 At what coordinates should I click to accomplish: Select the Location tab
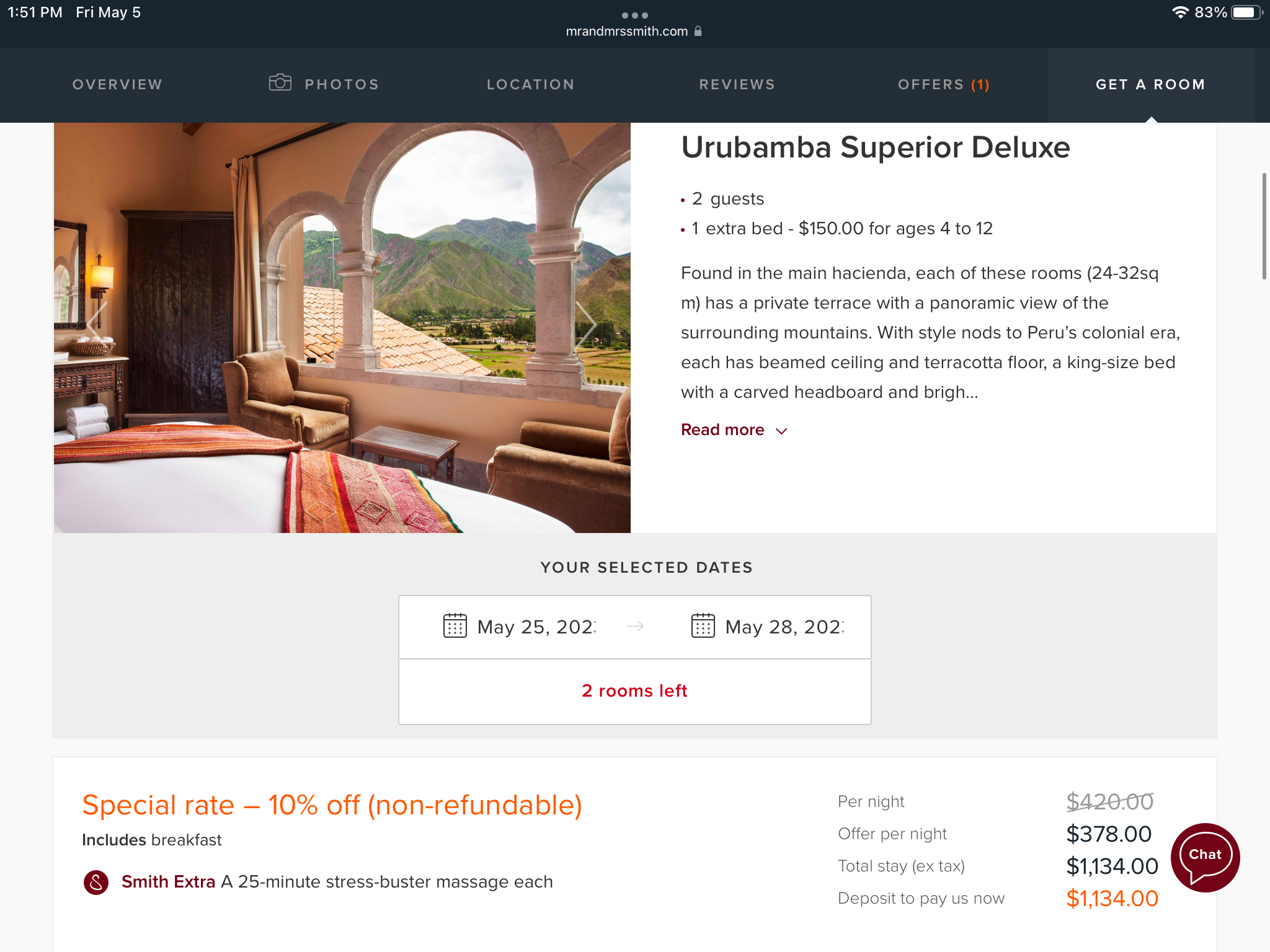[x=531, y=84]
